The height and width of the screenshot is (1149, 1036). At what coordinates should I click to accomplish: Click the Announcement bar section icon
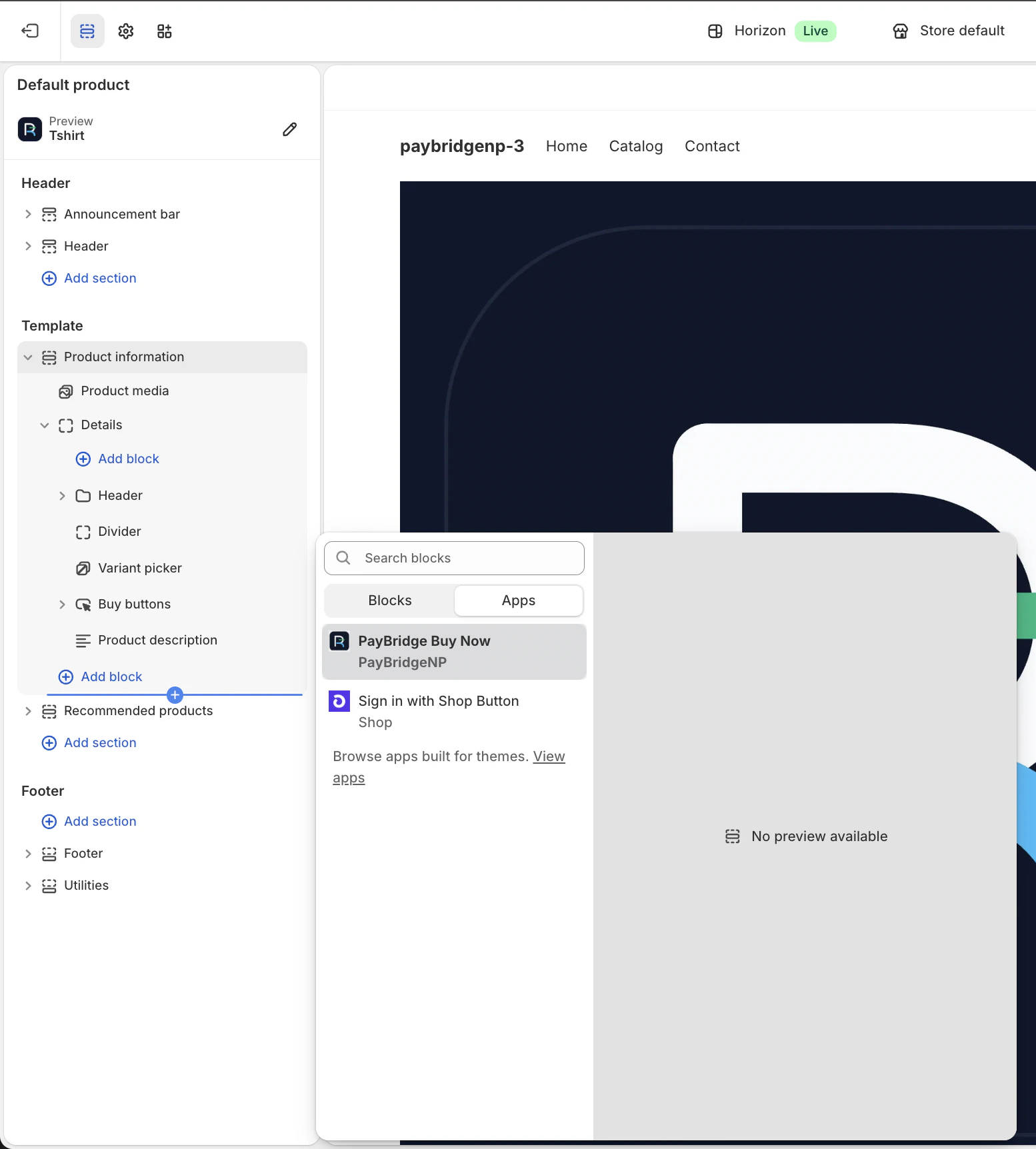(x=49, y=215)
